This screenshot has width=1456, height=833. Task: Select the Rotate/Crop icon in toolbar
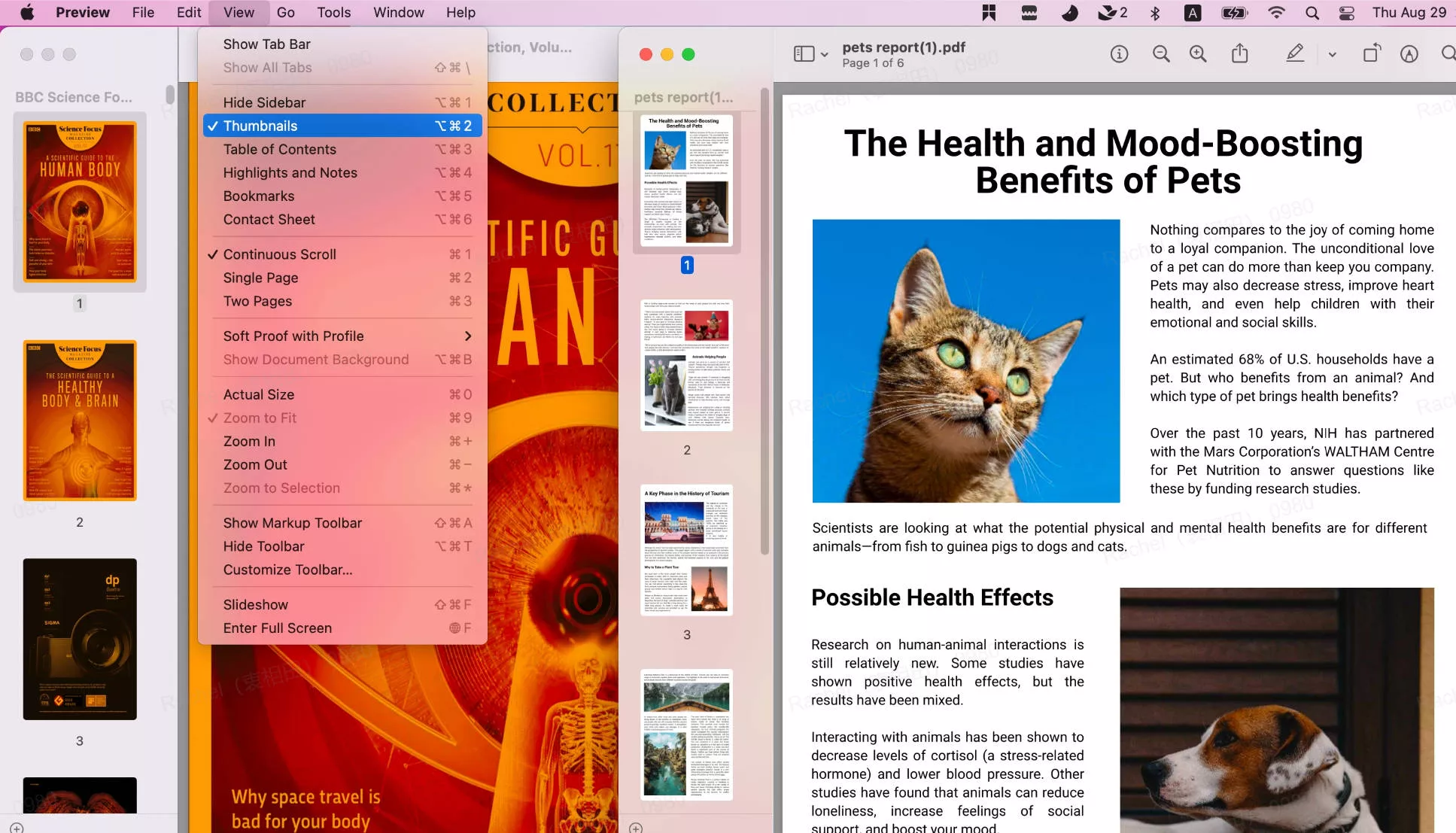[x=1371, y=54]
